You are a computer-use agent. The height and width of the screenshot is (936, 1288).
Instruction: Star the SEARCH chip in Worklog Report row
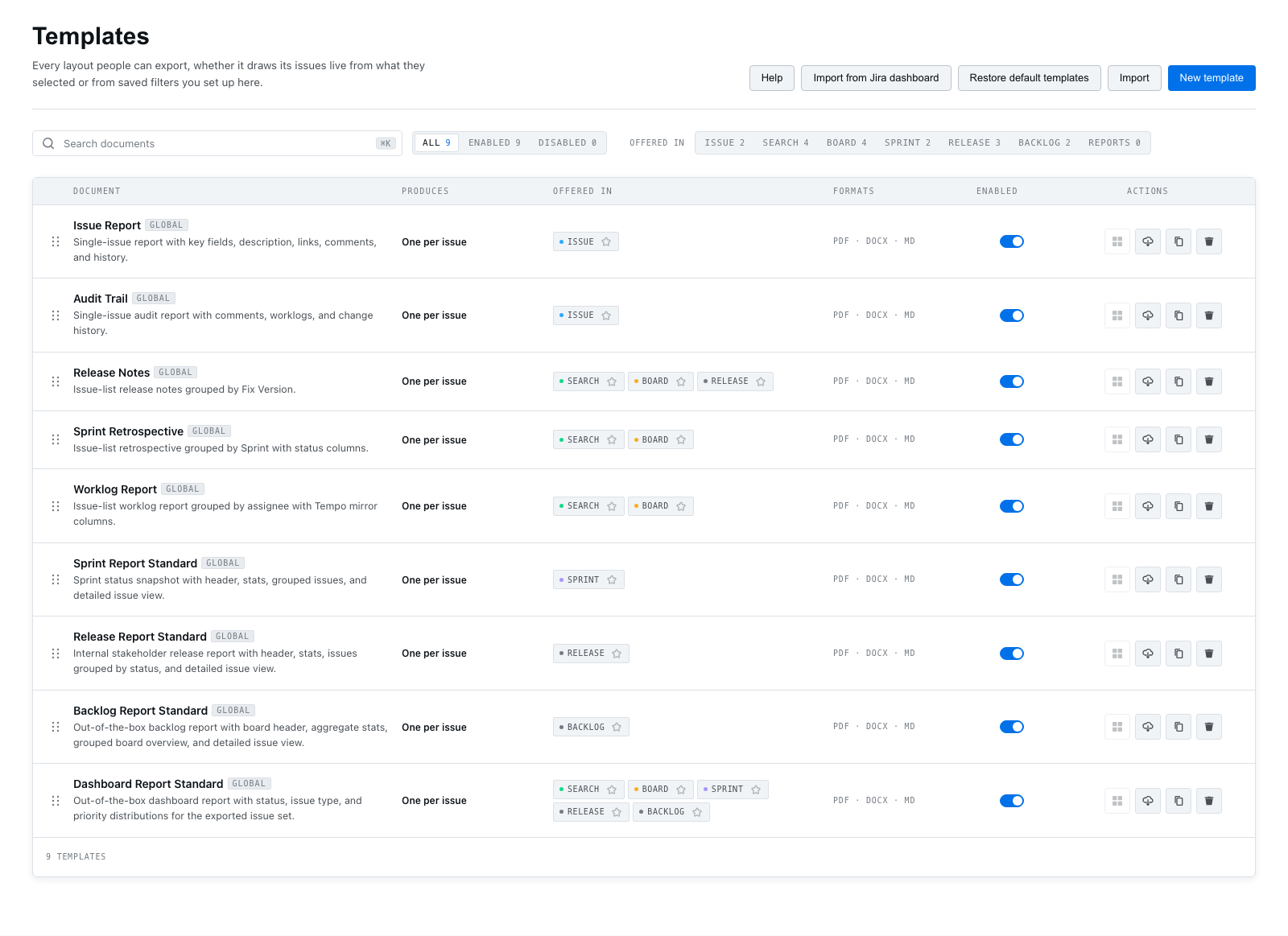(x=612, y=506)
